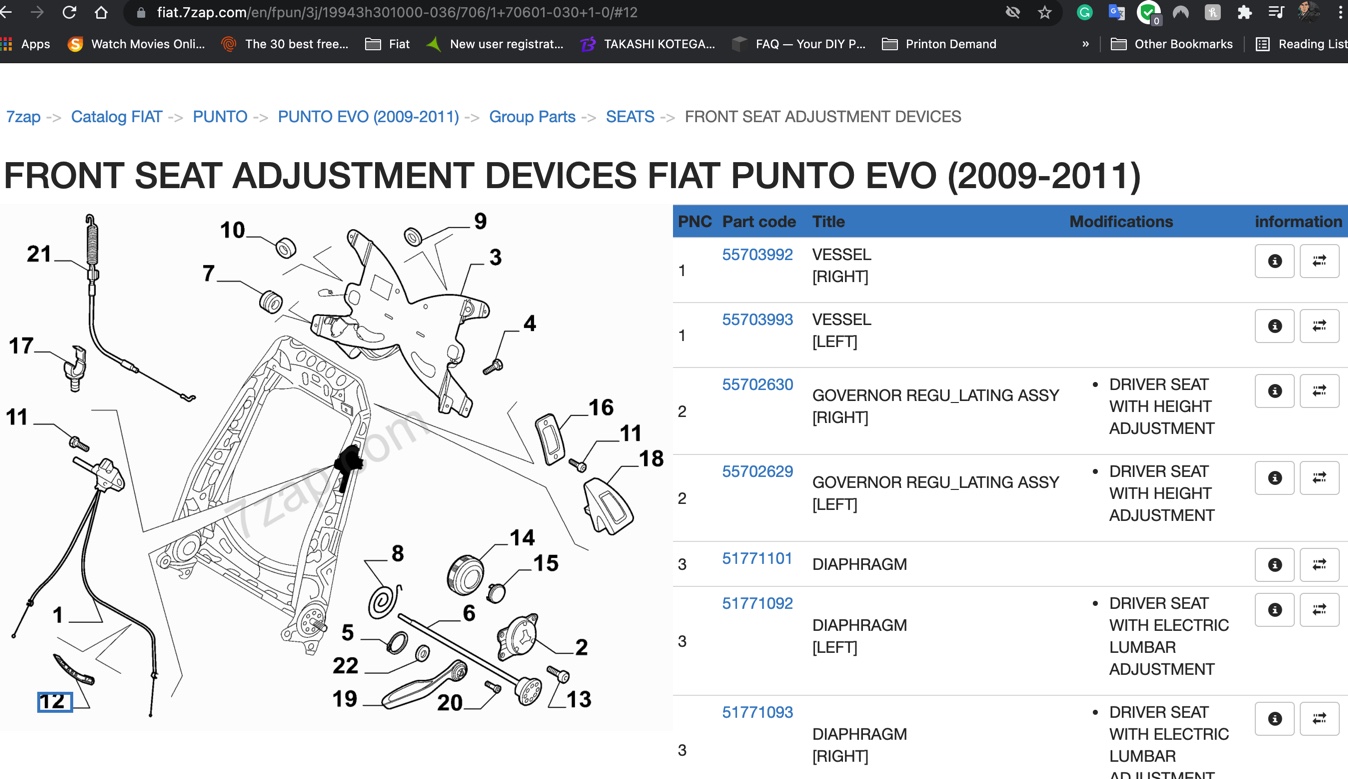Go to SEATS breadcrumb link
The width and height of the screenshot is (1348, 779).
tap(630, 117)
